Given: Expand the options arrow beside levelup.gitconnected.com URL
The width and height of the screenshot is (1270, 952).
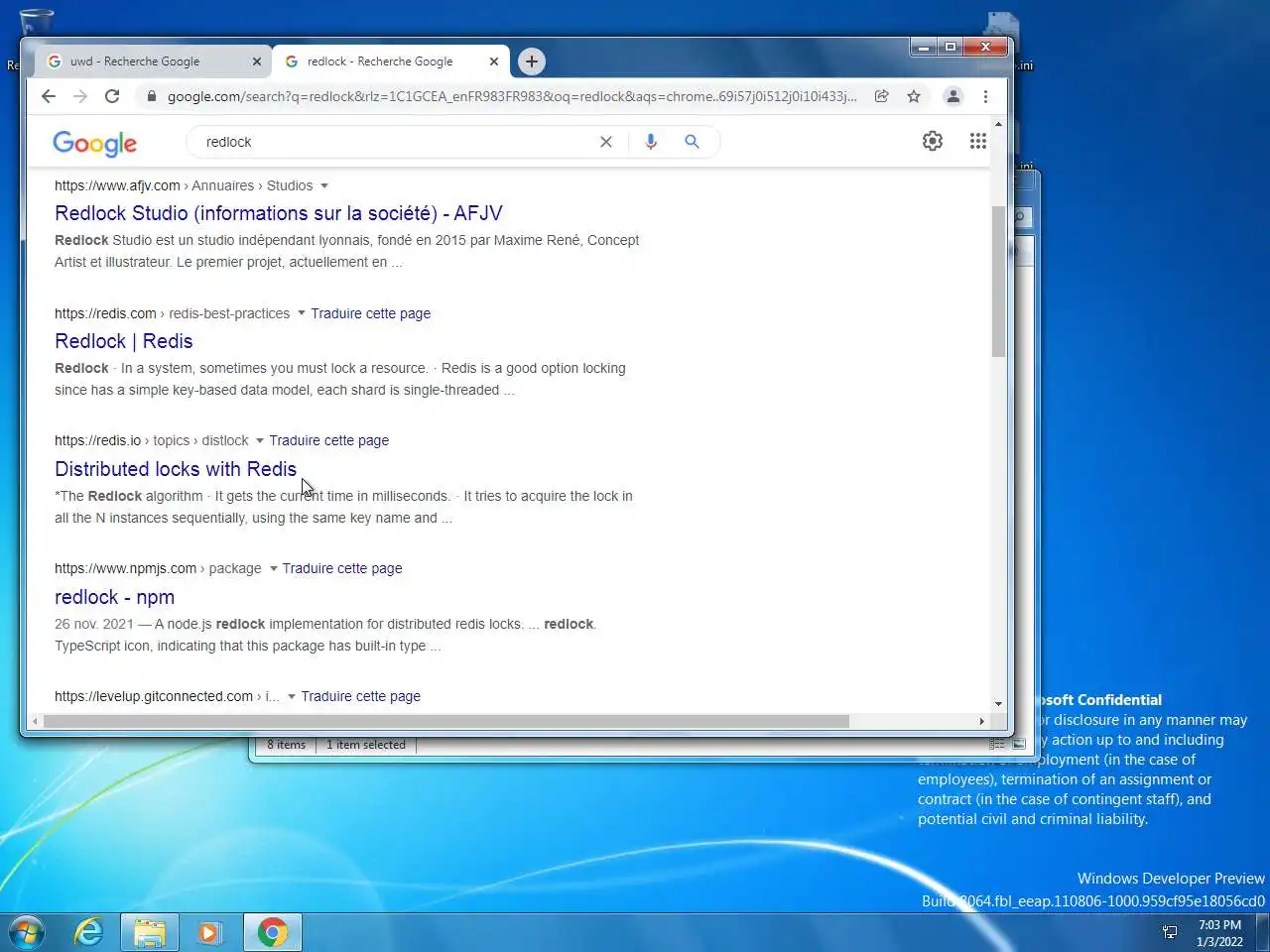Looking at the screenshot, I should tap(292, 696).
